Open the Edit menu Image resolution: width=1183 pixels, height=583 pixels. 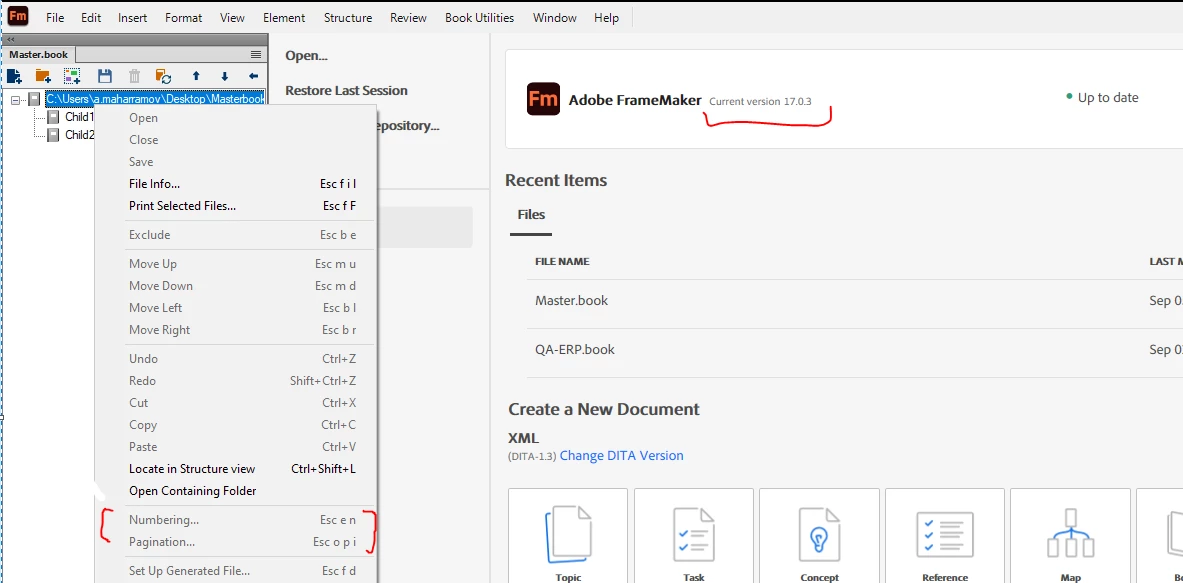[x=91, y=17]
